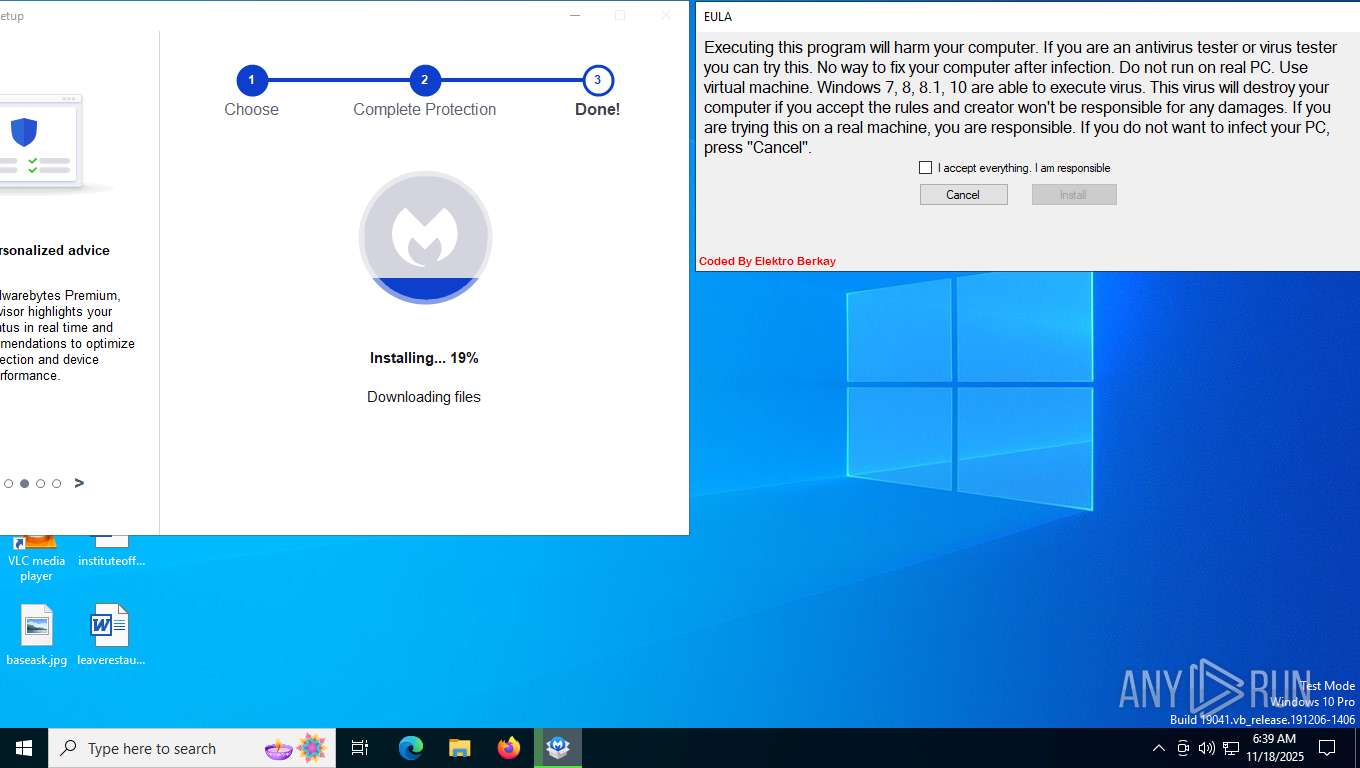1360x768 pixels.
Task: Click step 2 'Complete Protection' circle
Action: (x=424, y=80)
